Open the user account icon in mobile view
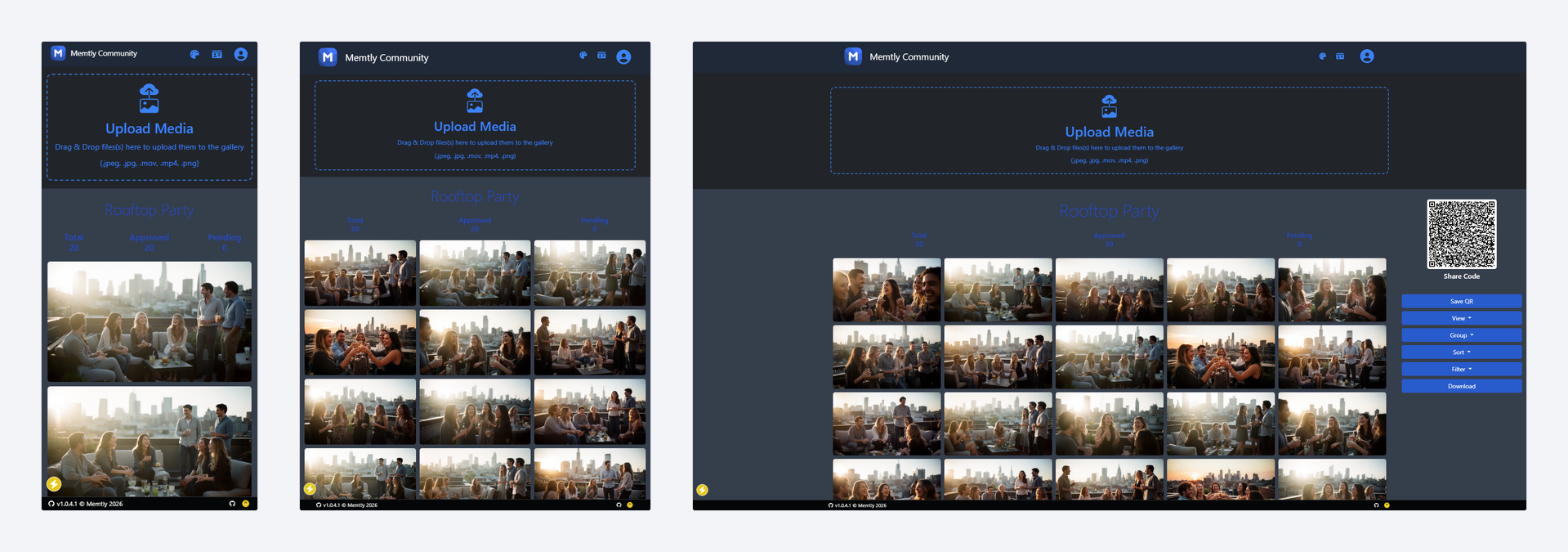1568x552 pixels. 241,54
